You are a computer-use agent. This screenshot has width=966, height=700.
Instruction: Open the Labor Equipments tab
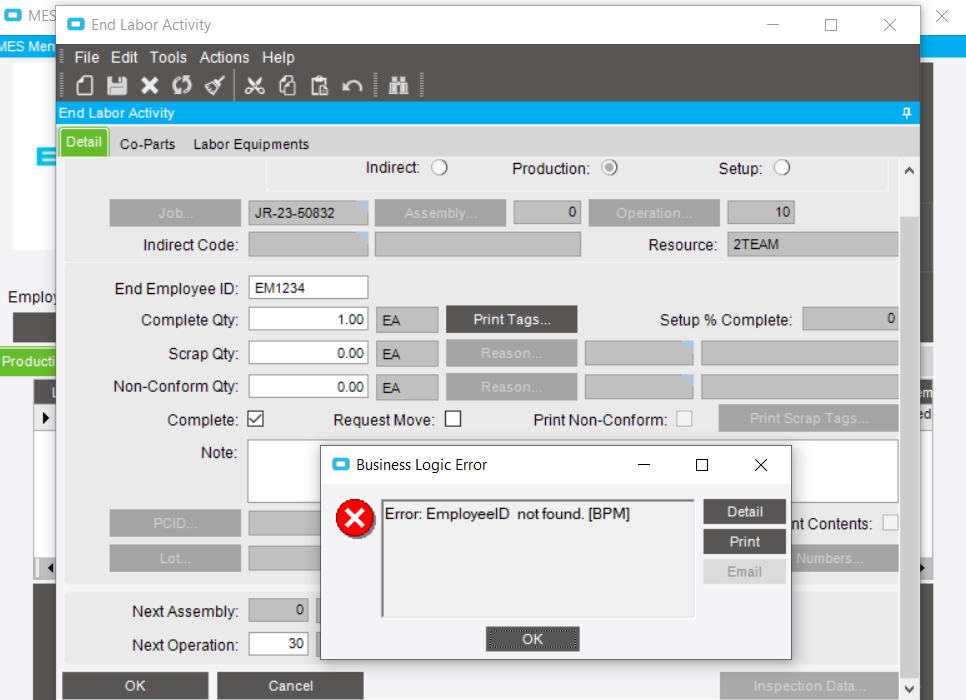pos(251,143)
